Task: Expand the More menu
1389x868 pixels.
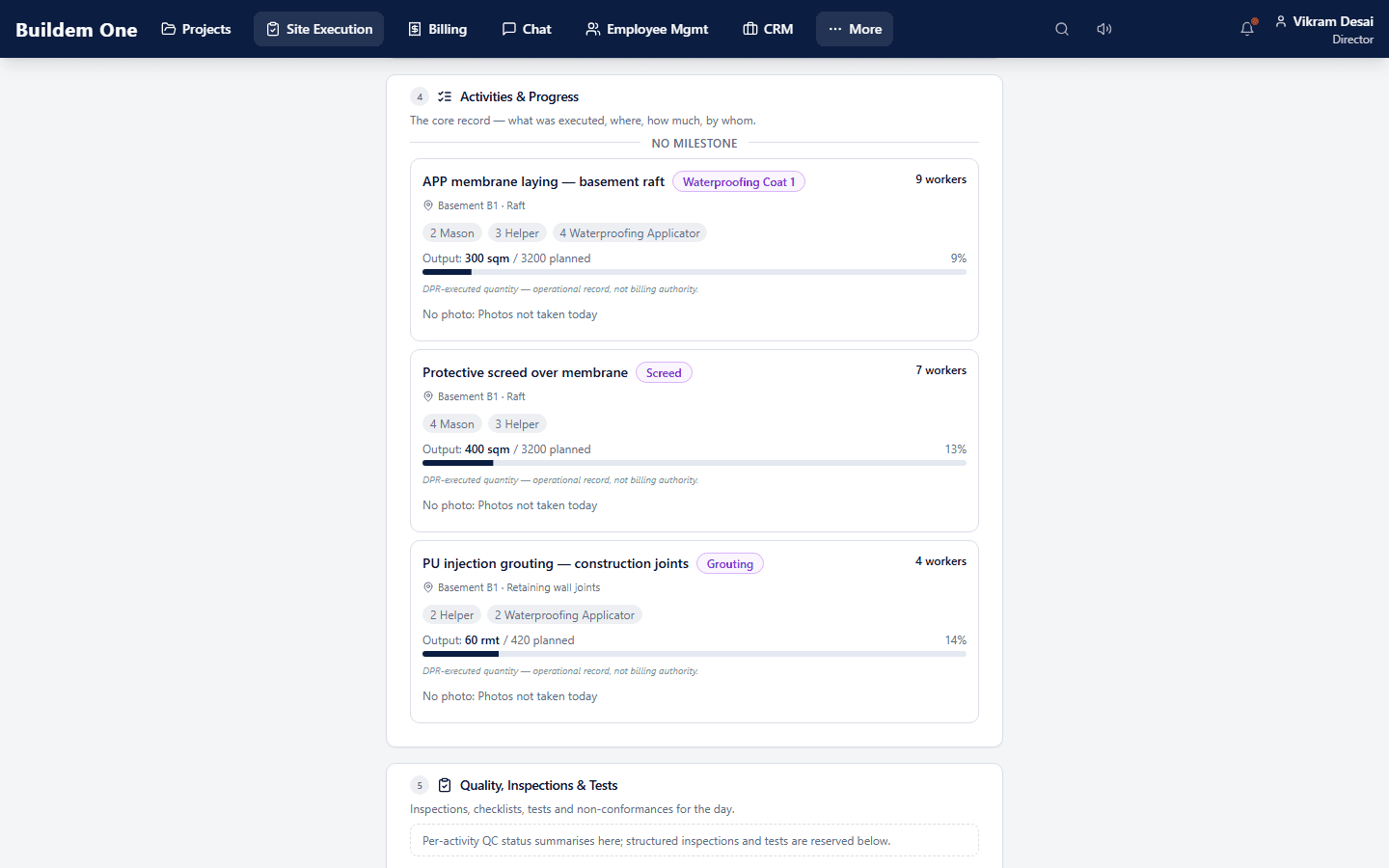Action: click(x=855, y=29)
